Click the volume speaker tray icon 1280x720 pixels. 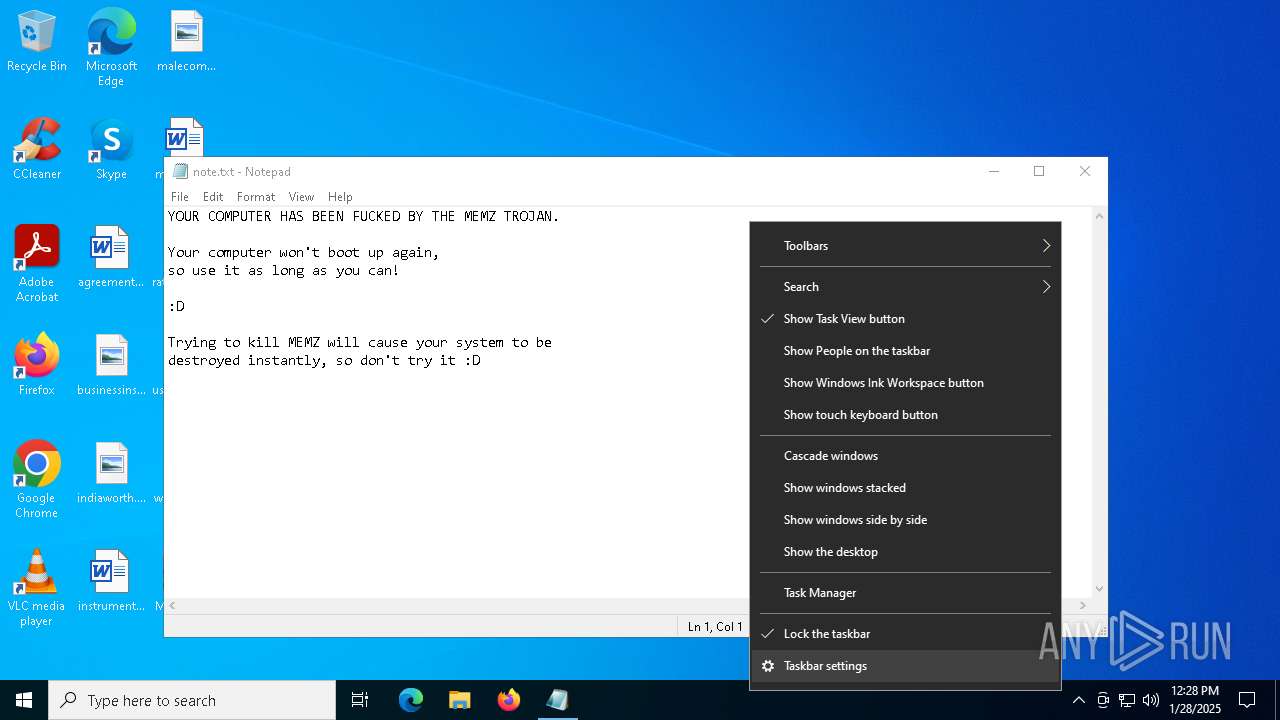pyautogui.click(x=1151, y=700)
